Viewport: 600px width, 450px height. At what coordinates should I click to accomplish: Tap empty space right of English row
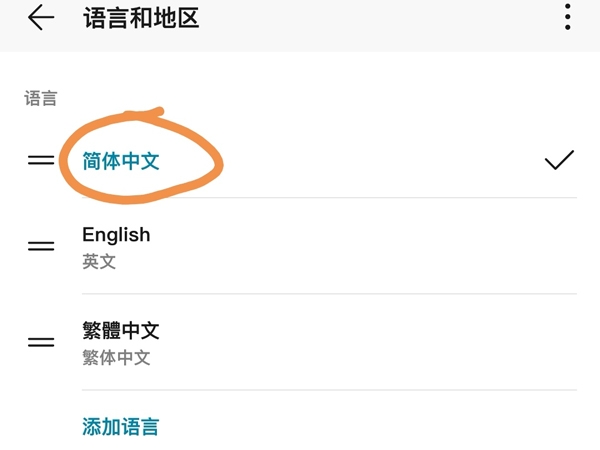400,246
